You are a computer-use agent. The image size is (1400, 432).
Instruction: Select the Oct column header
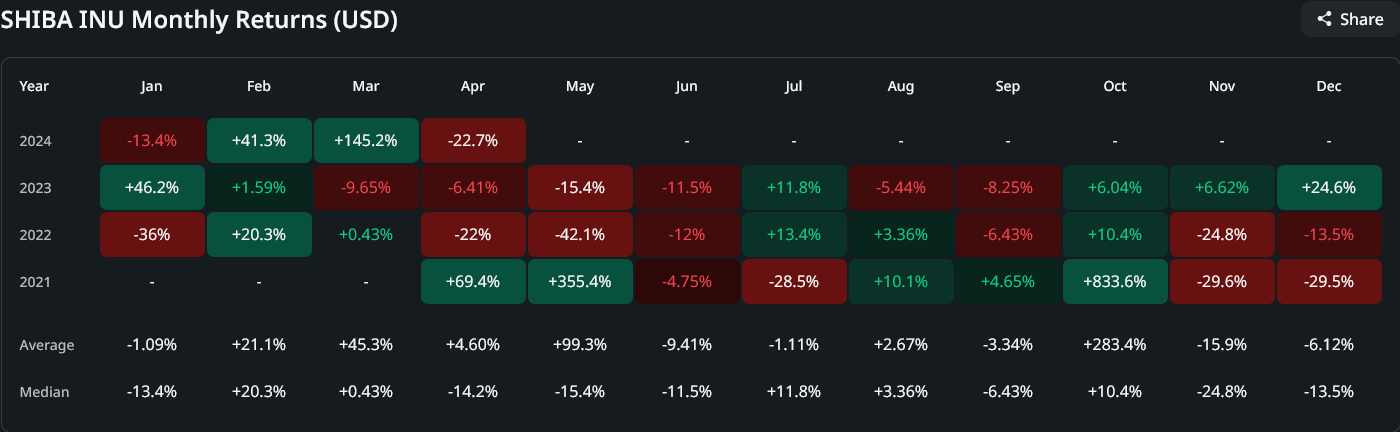click(x=1115, y=86)
